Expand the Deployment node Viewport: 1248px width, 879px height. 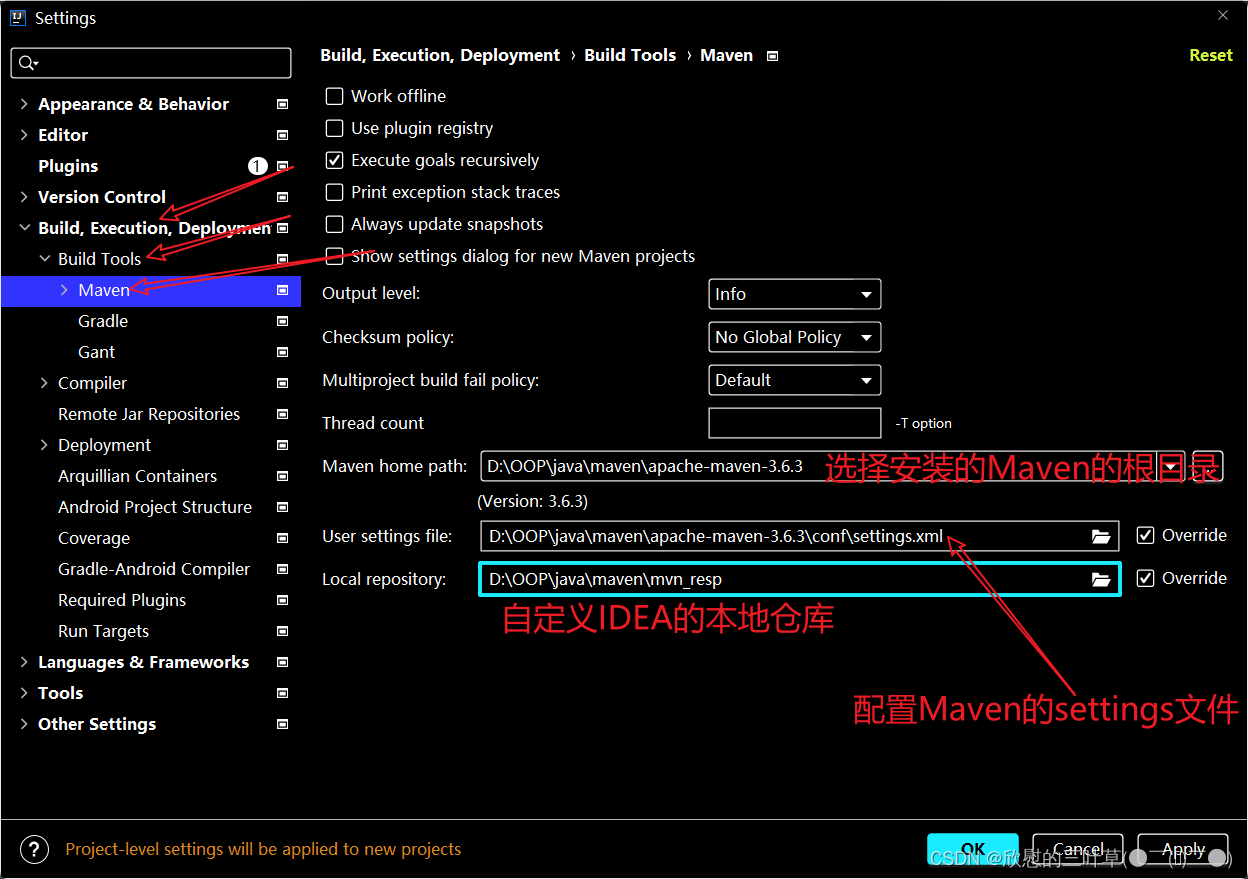click(x=44, y=445)
